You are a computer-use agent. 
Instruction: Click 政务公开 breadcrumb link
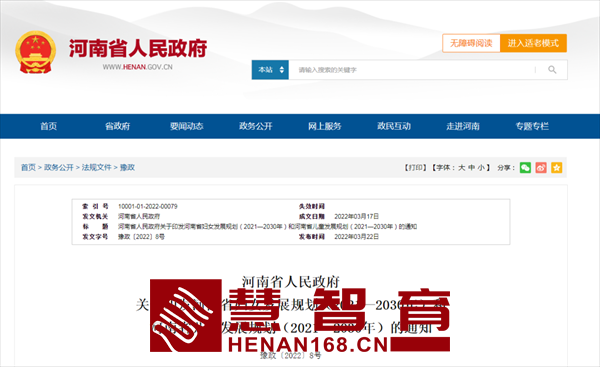pyautogui.click(x=59, y=168)
